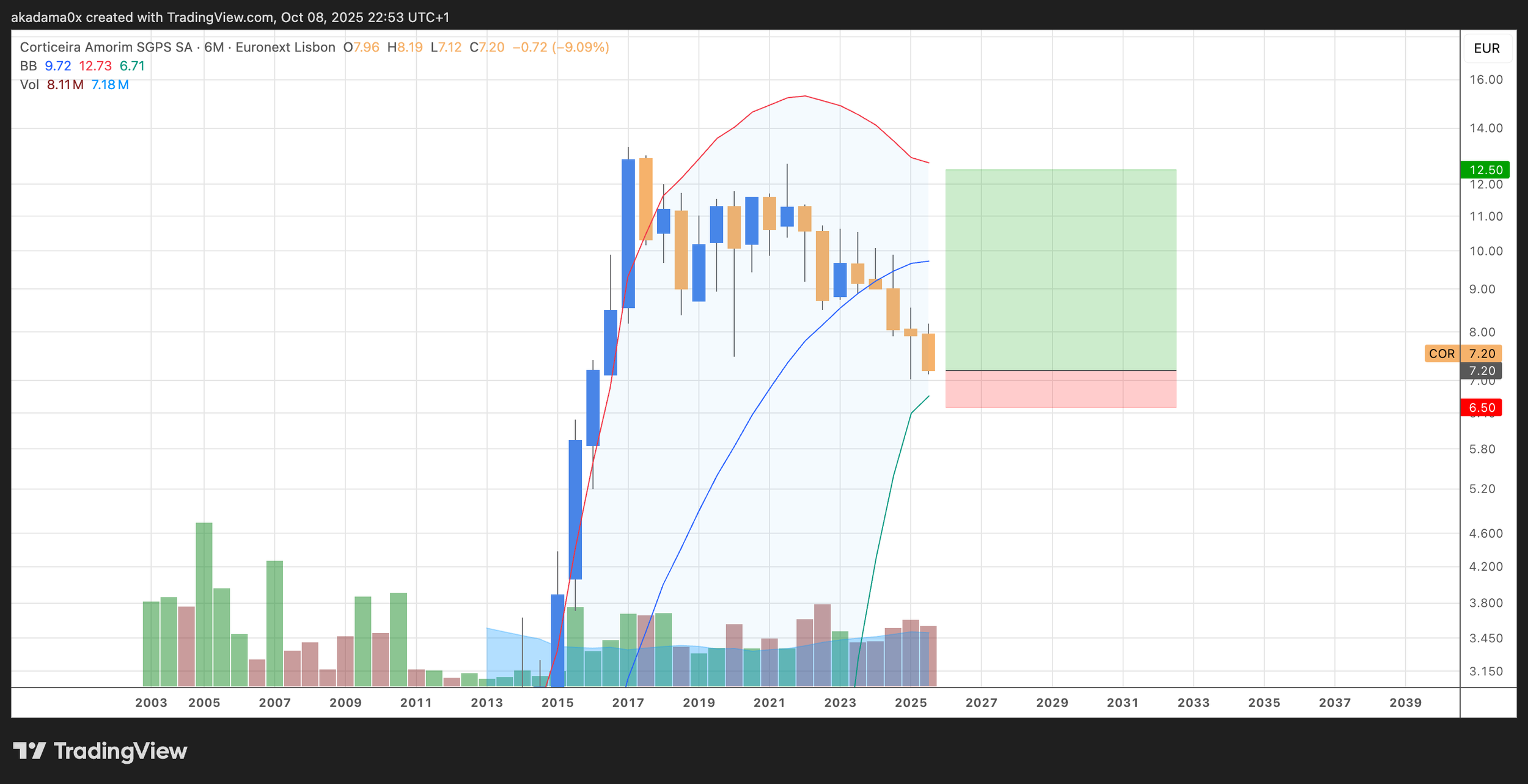Click the Corticeira Amorim SGPS SA title
The image size is (1528, 784).
tap(106, 47)
